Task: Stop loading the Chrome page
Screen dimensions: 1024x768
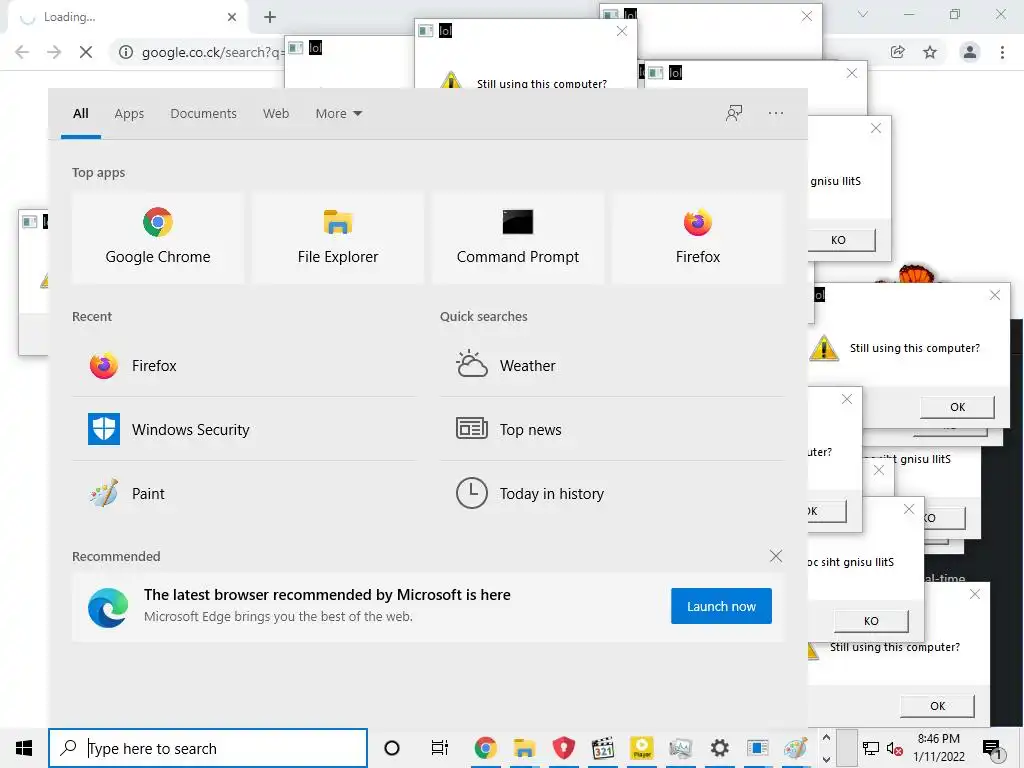Action: click(86, 52)
